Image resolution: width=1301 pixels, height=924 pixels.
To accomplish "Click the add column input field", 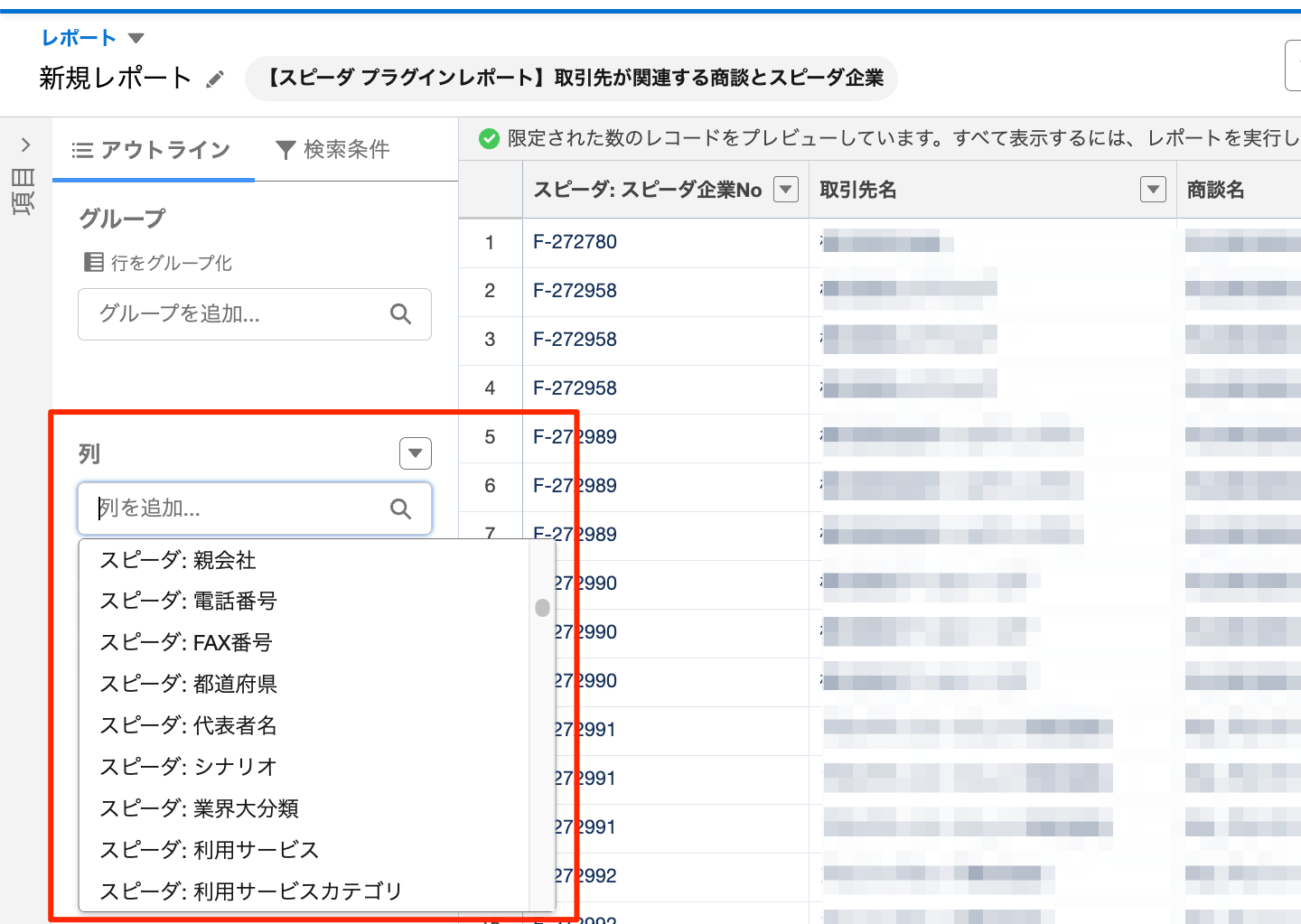I will click(x=239, y=509).
